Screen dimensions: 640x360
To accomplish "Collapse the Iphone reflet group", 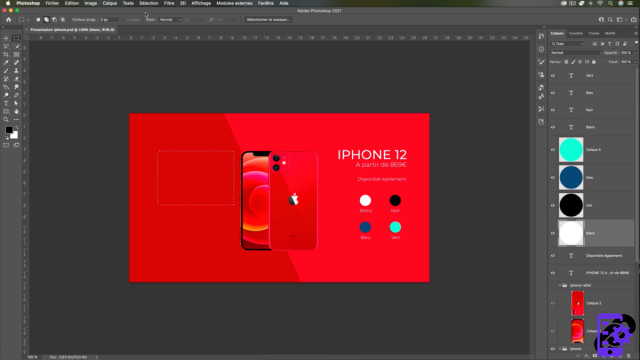I will click(x=560, y=285).
